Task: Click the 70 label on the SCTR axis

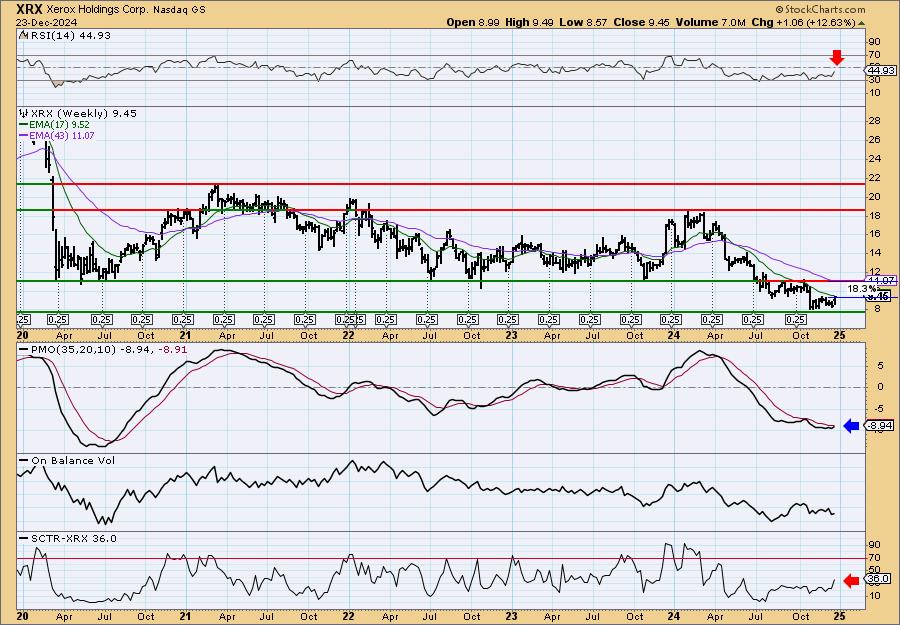Action: (874, 557)
